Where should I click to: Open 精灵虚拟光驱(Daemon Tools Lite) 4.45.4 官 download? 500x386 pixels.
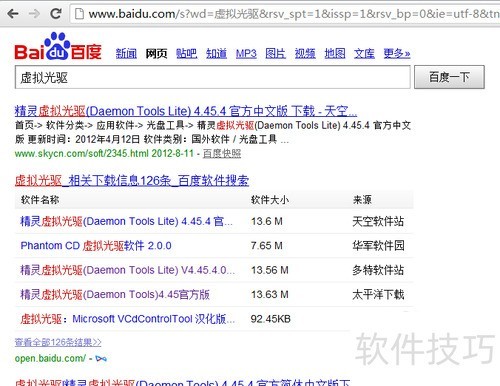pos(126,221)
